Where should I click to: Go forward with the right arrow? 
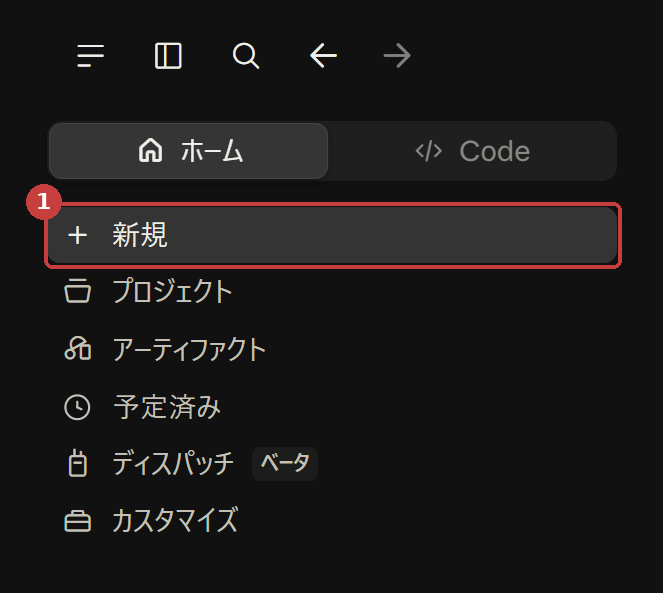[x=397, y=55]
